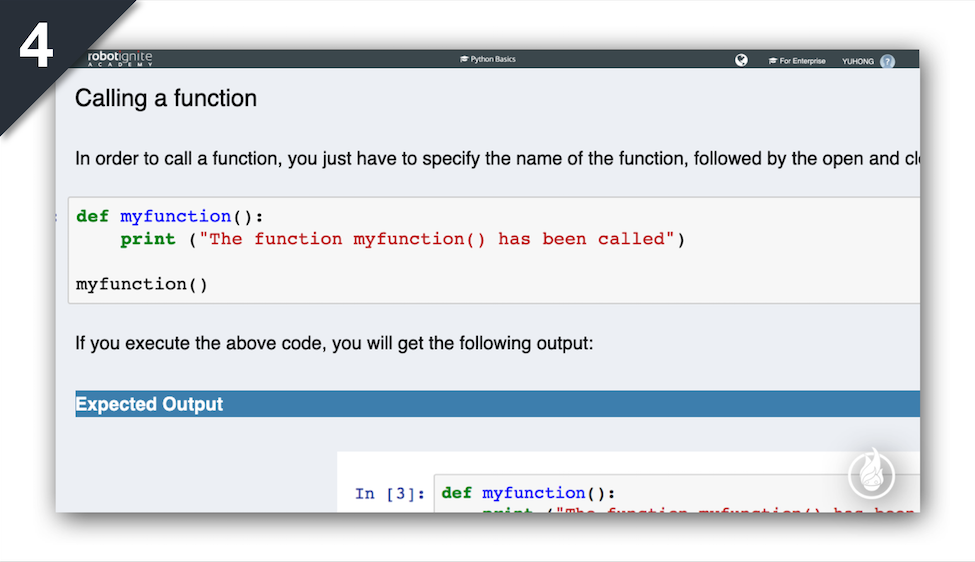Open the YUHONG user menu

[x=857, y=61]
